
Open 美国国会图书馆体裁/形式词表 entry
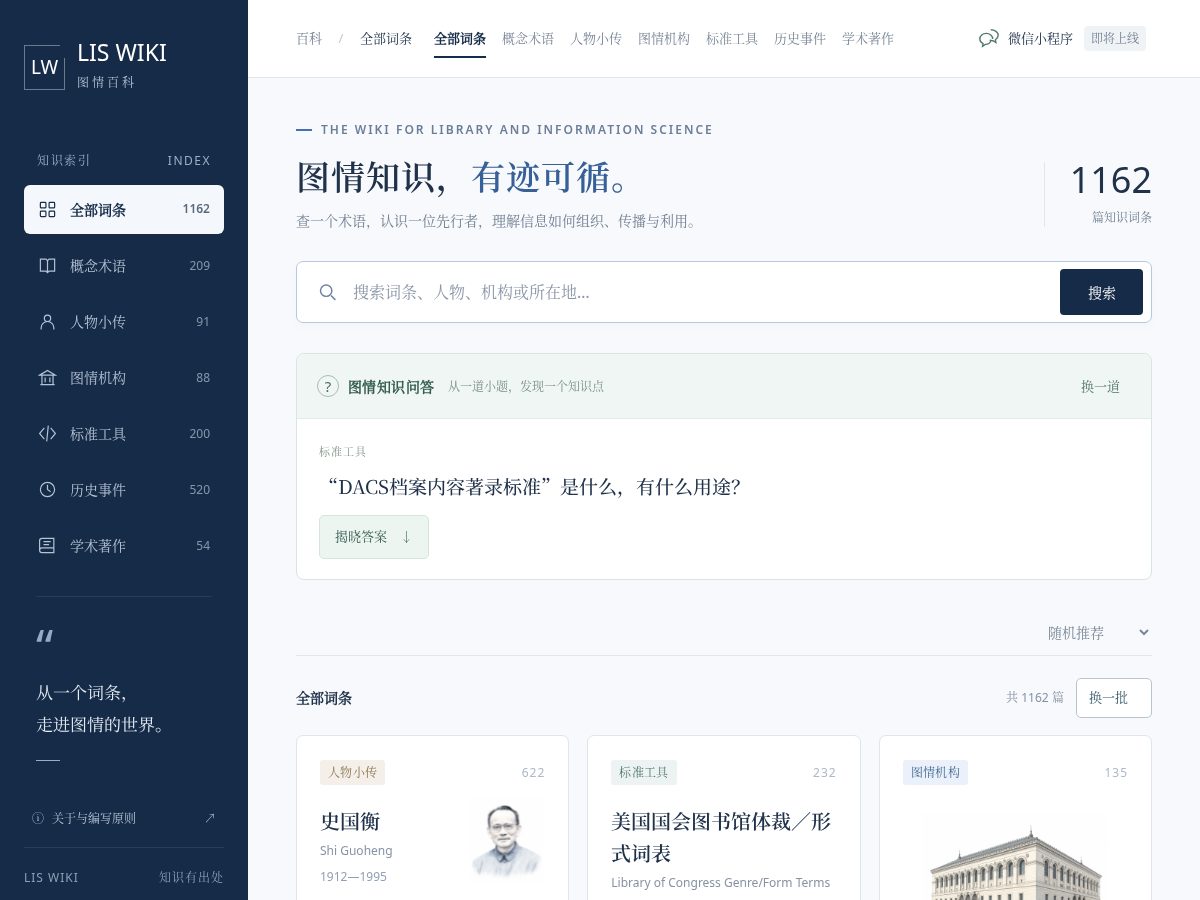coord(721,837)
